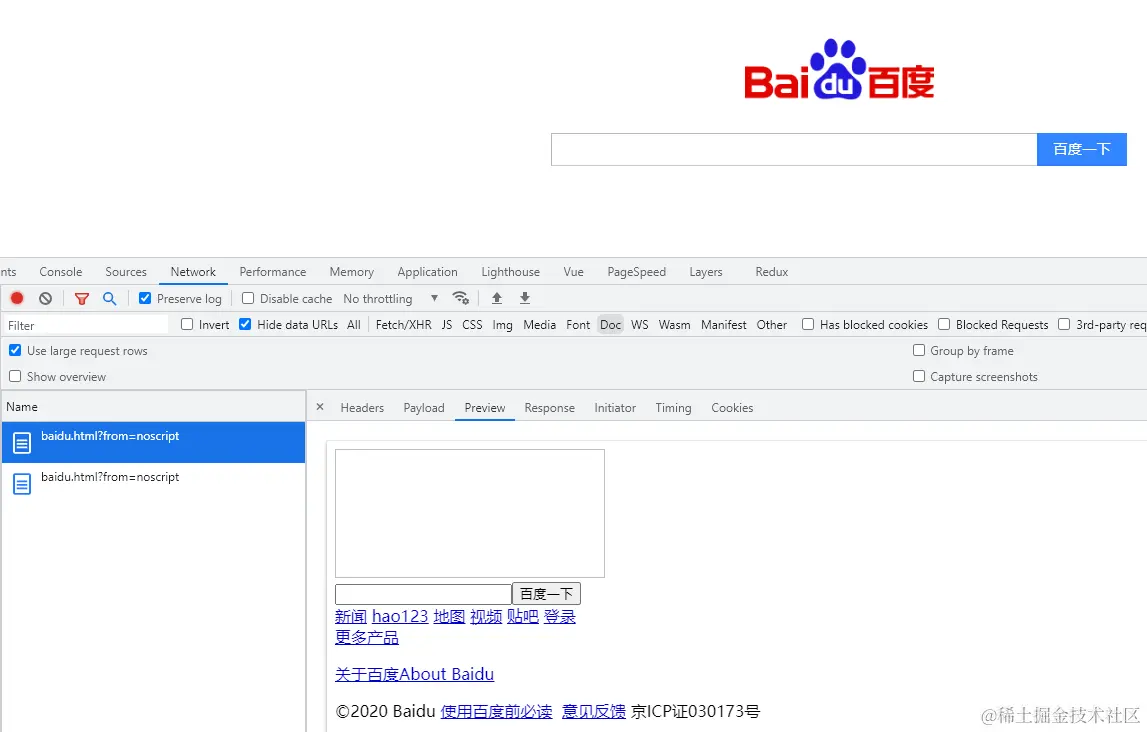1147x732 pixels.
Task: Enable Disable cache checkbox
Action: pyautogui.click(x=248, y=298)
